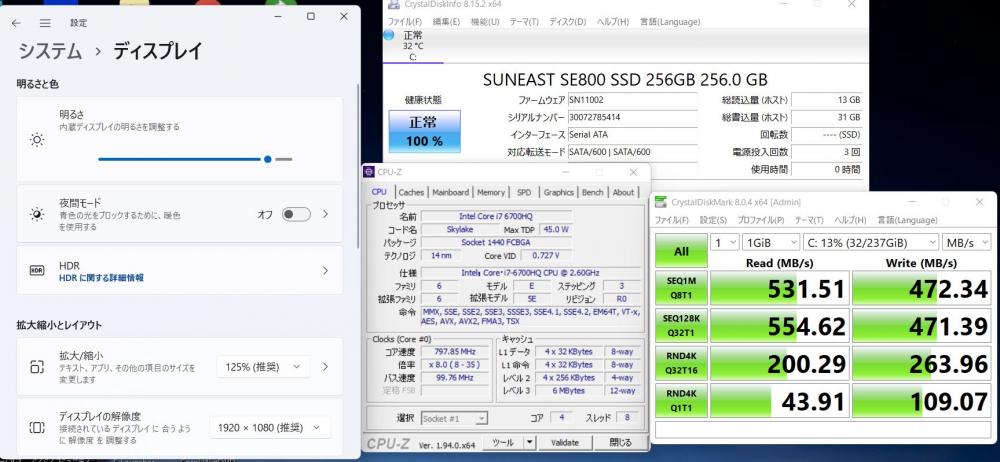Select the CPU-Z CPU tab

(379, 192)
